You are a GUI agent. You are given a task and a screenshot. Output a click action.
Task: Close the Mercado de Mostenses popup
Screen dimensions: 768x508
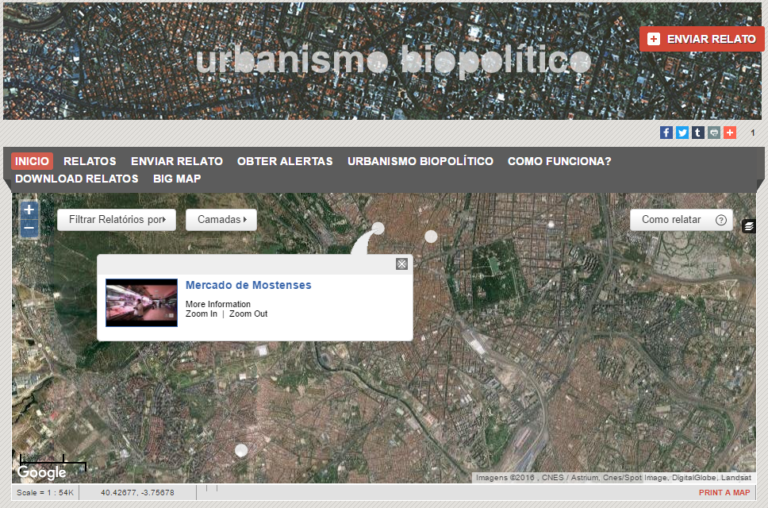pos(402,264)
